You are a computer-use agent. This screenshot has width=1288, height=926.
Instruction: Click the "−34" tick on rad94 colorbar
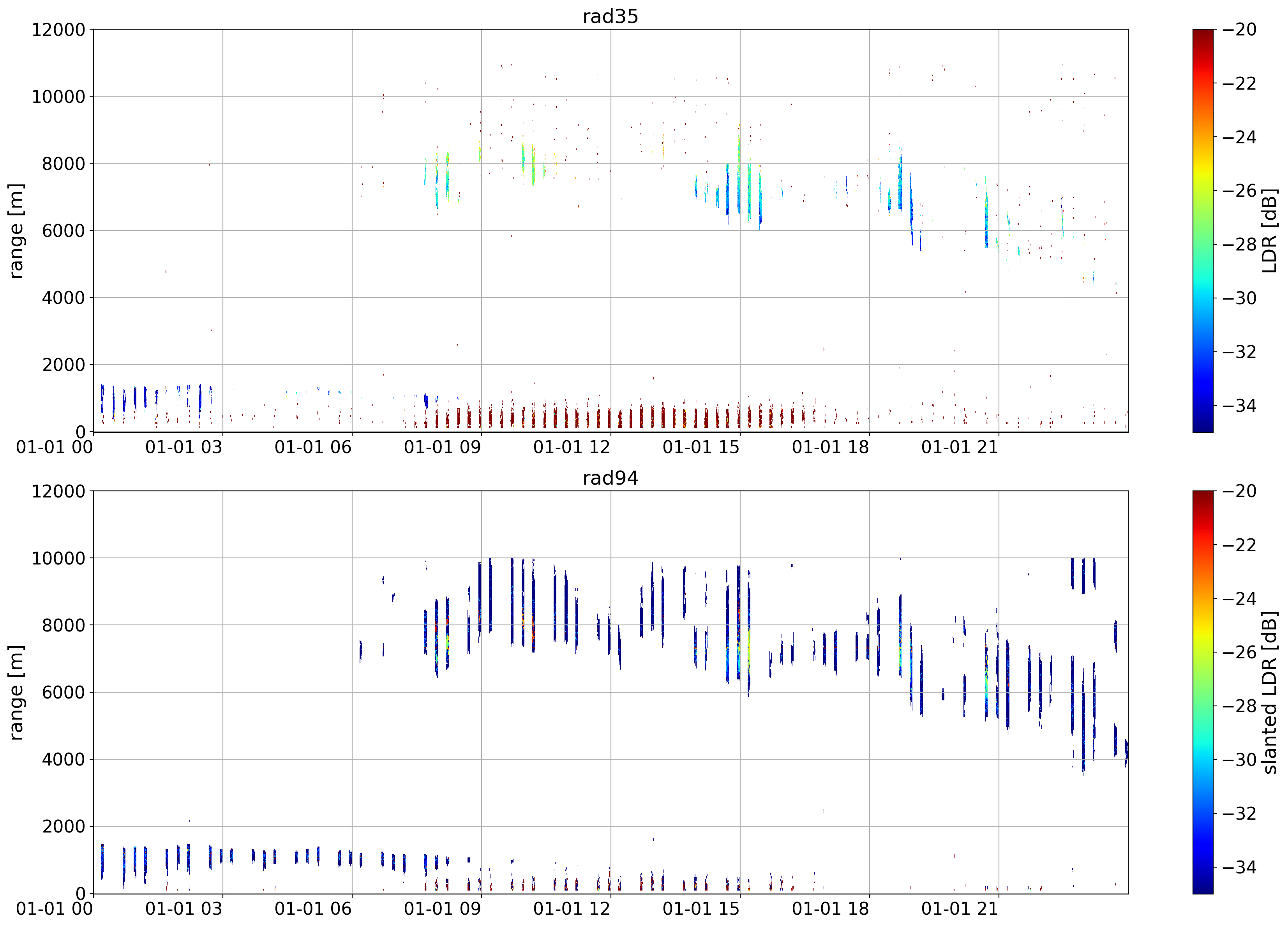click(1240, 867)
